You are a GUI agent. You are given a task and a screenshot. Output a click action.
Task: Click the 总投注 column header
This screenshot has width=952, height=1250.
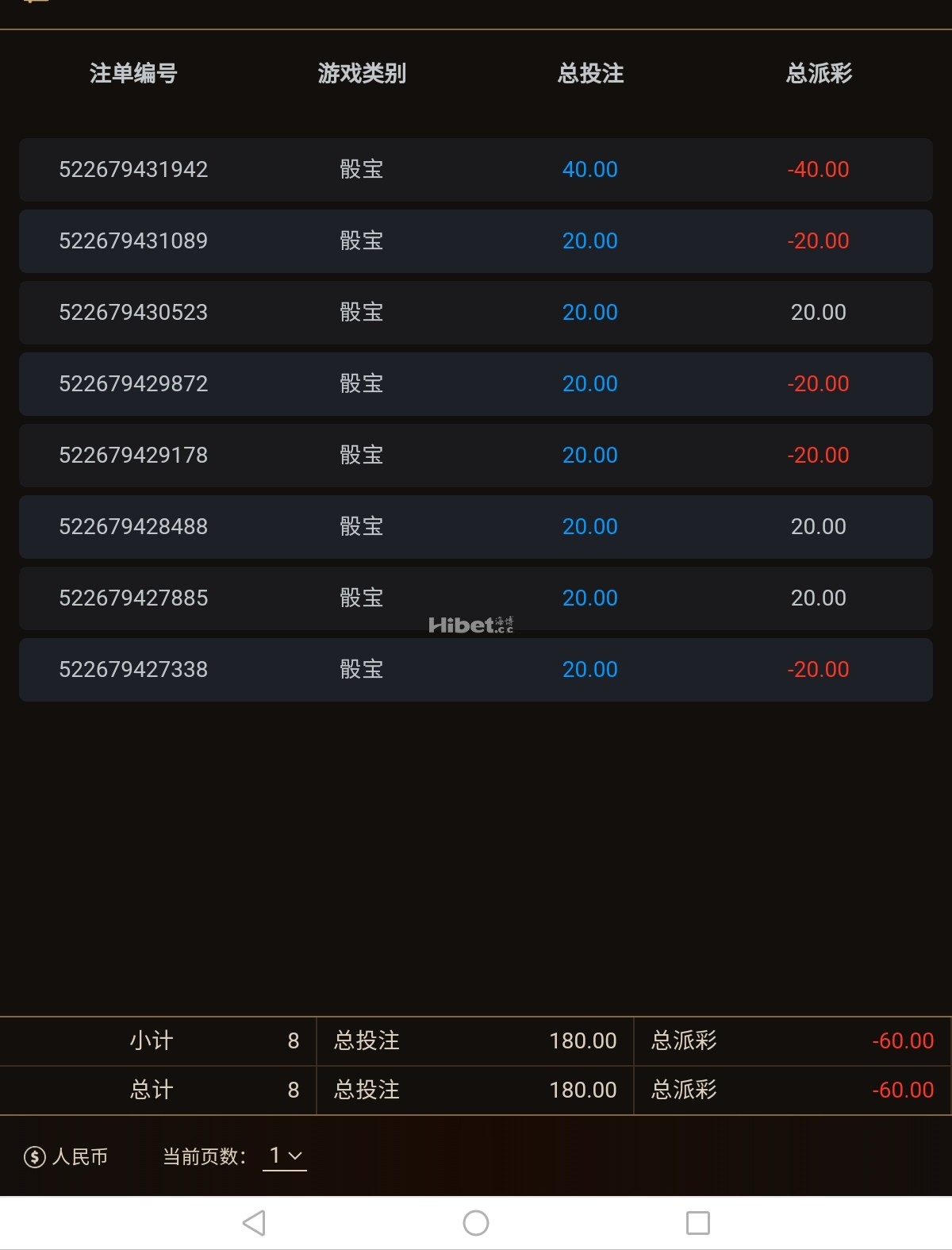590,74
